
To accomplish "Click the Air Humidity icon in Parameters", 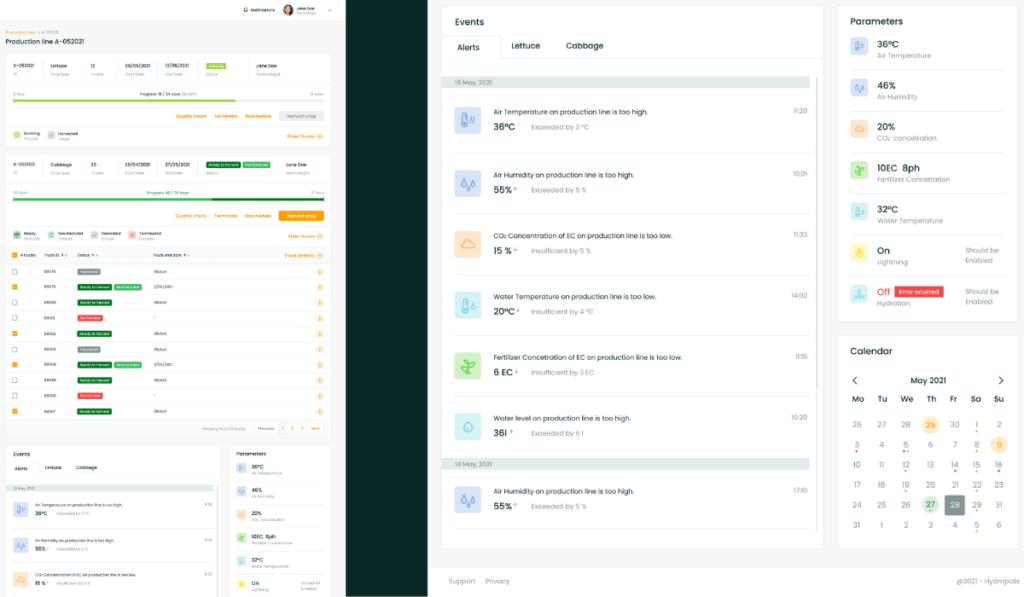I will pyautogui.click(x=859, y=88).
